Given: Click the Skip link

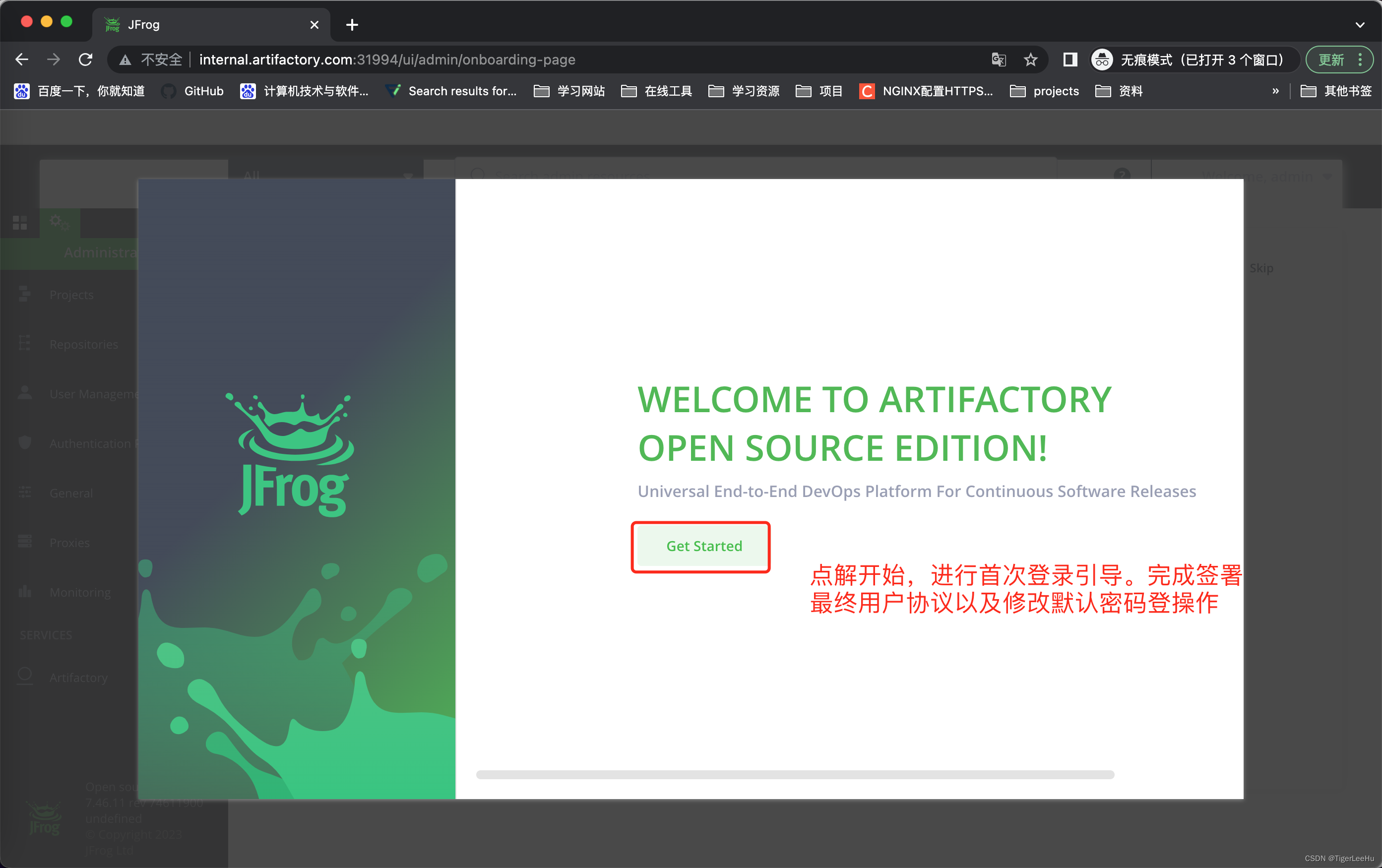Looking at the screenshot, I should coord(1261,267).
